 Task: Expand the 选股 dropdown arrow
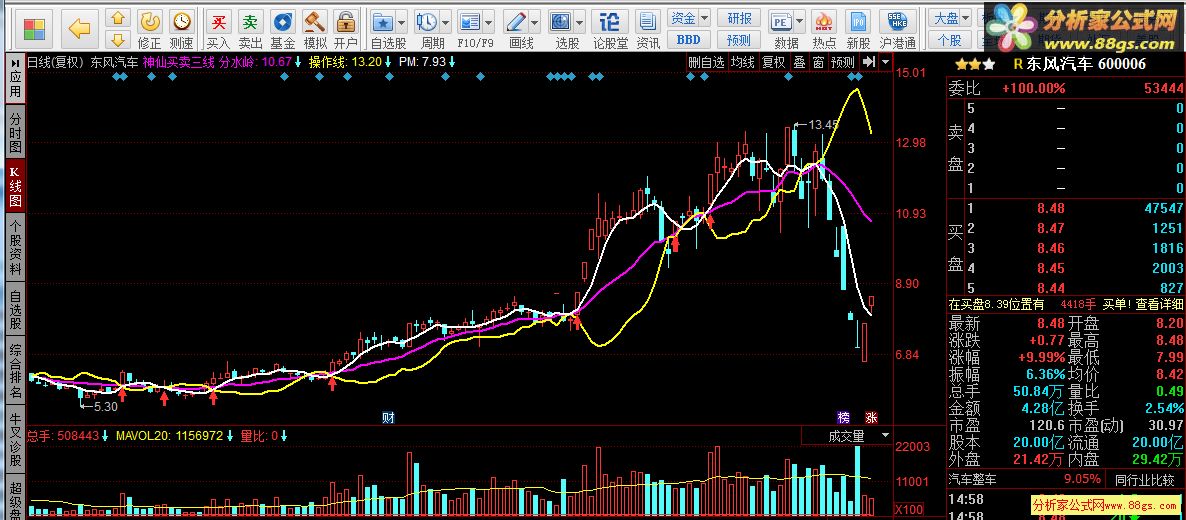[579, 21]
